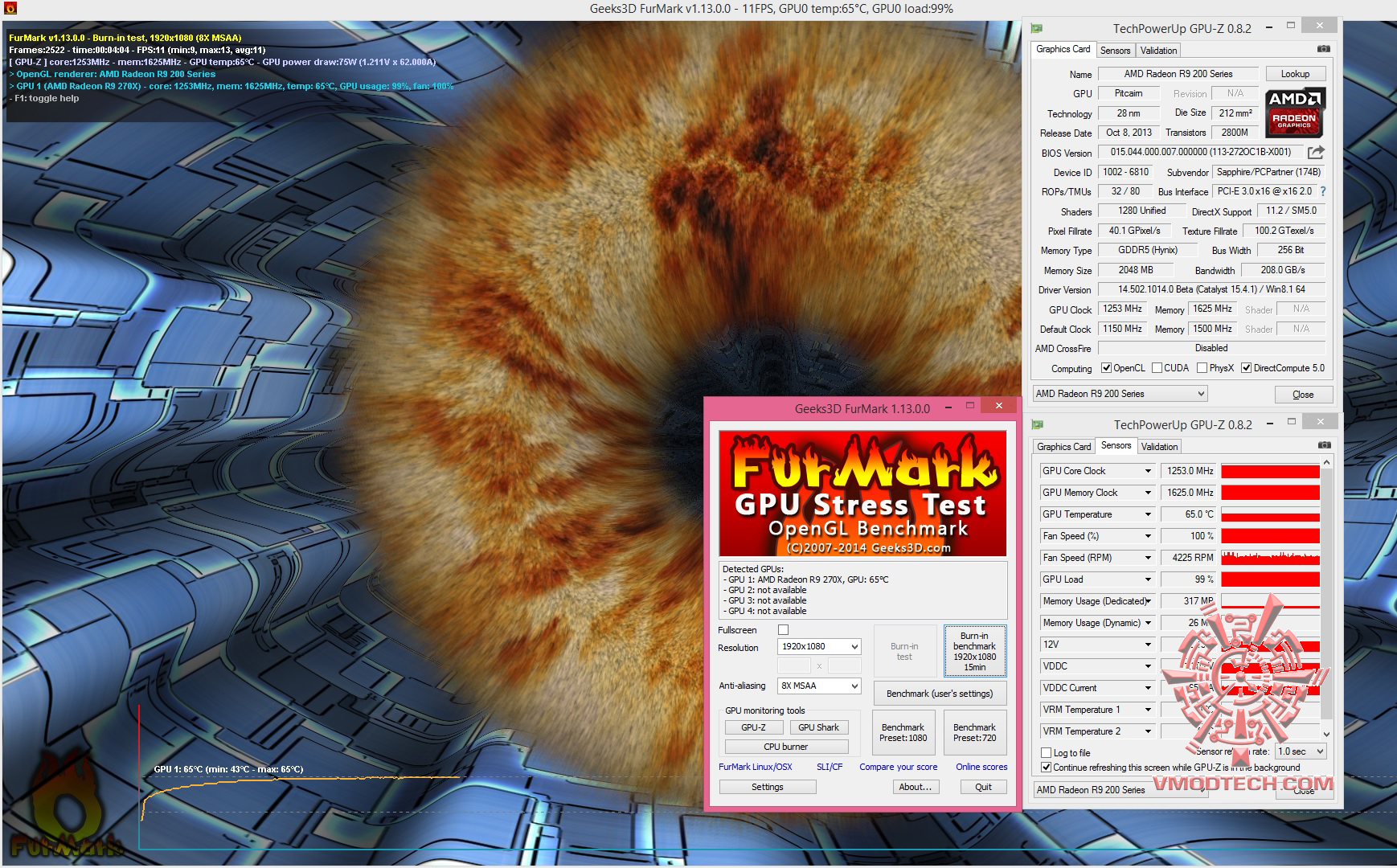Image resolution: width=1397 pixels, height=868 pixels.
Task: Select the Sensors tab in the lower GPU-Z window
Action: coord(1116,445)
